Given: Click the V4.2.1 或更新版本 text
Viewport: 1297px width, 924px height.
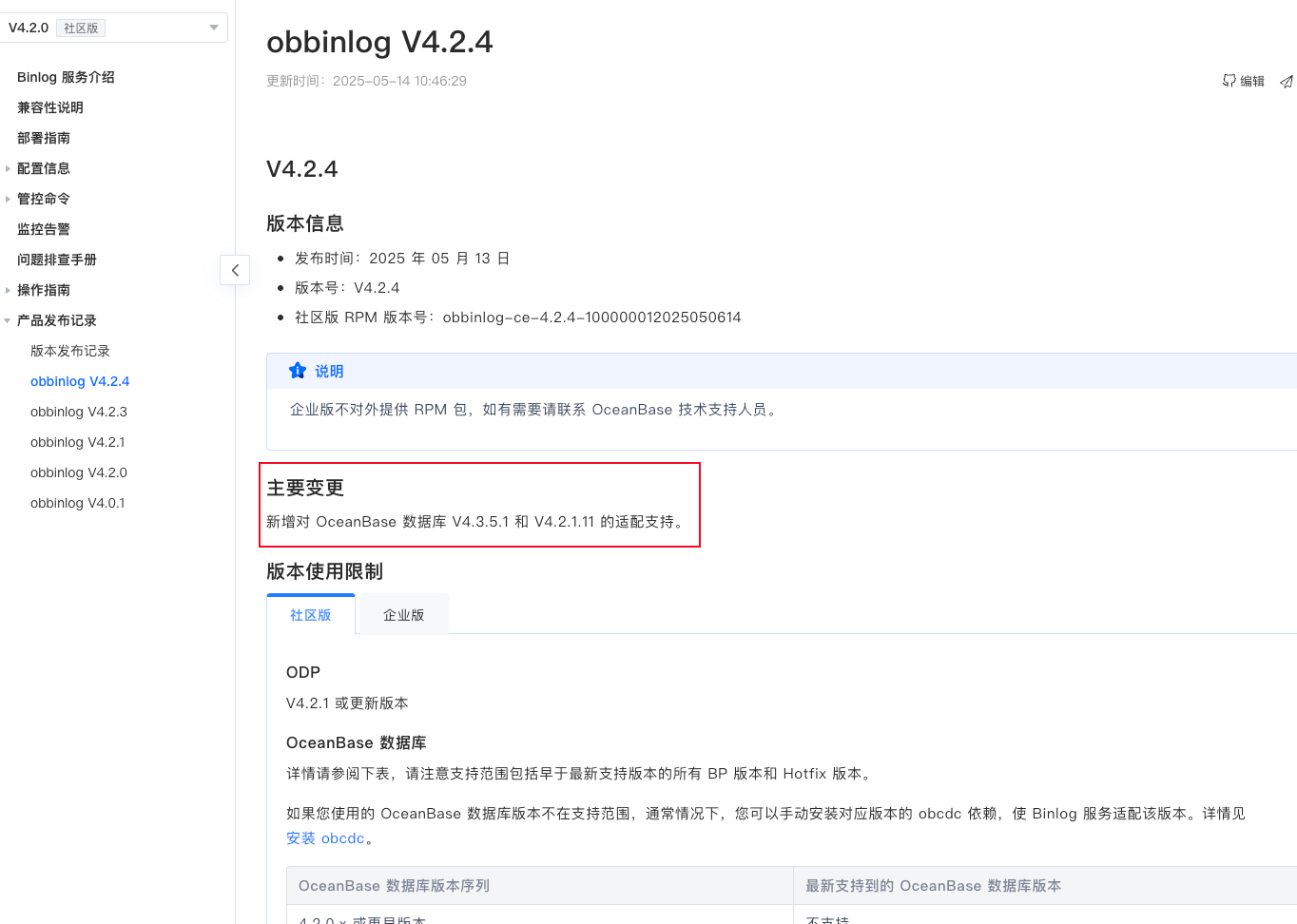Looking at the screenshot, I should point(347,703).
